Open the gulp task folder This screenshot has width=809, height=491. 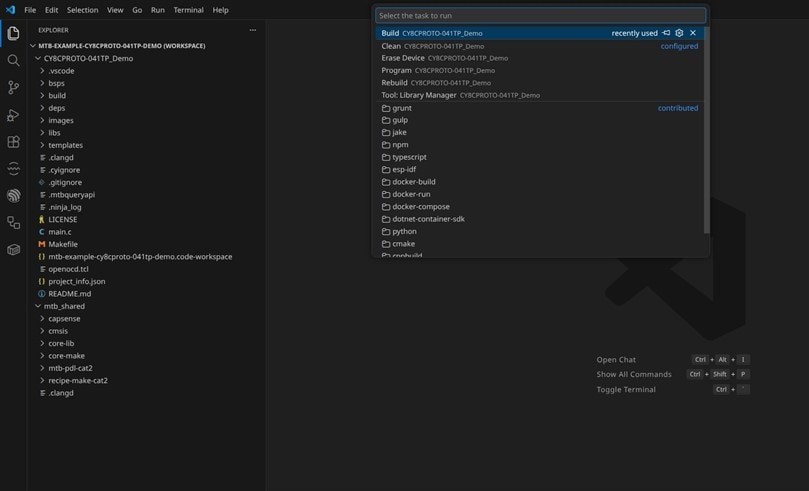click(540, 120)
